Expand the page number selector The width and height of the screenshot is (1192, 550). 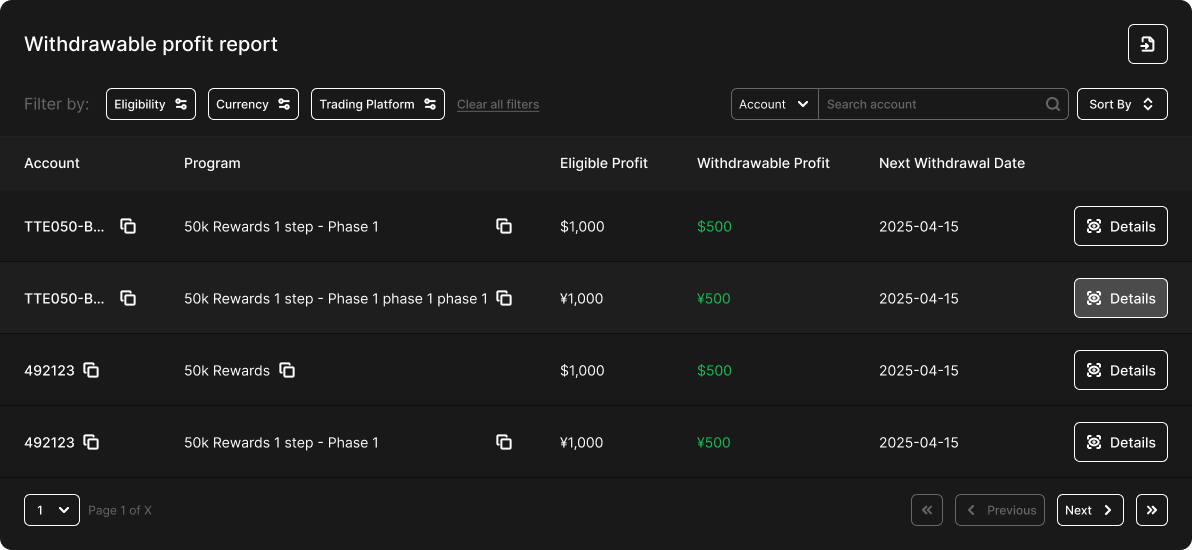(x=51, y=510)
